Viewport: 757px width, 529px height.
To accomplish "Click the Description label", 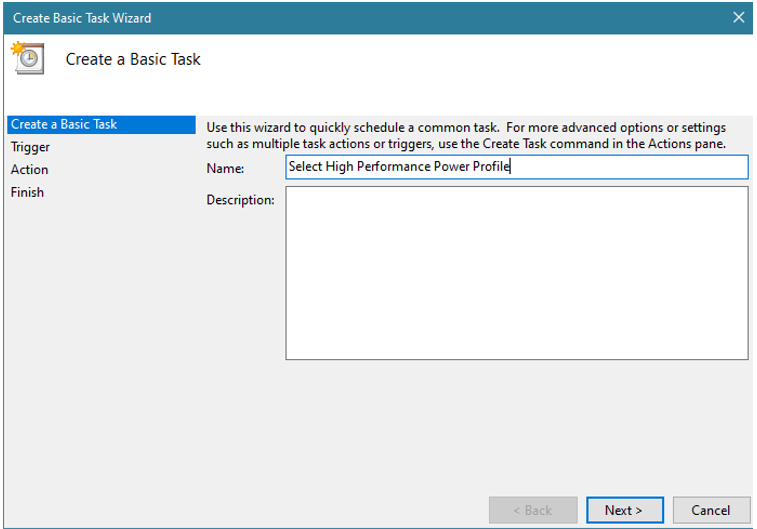I will click(240, 200).
